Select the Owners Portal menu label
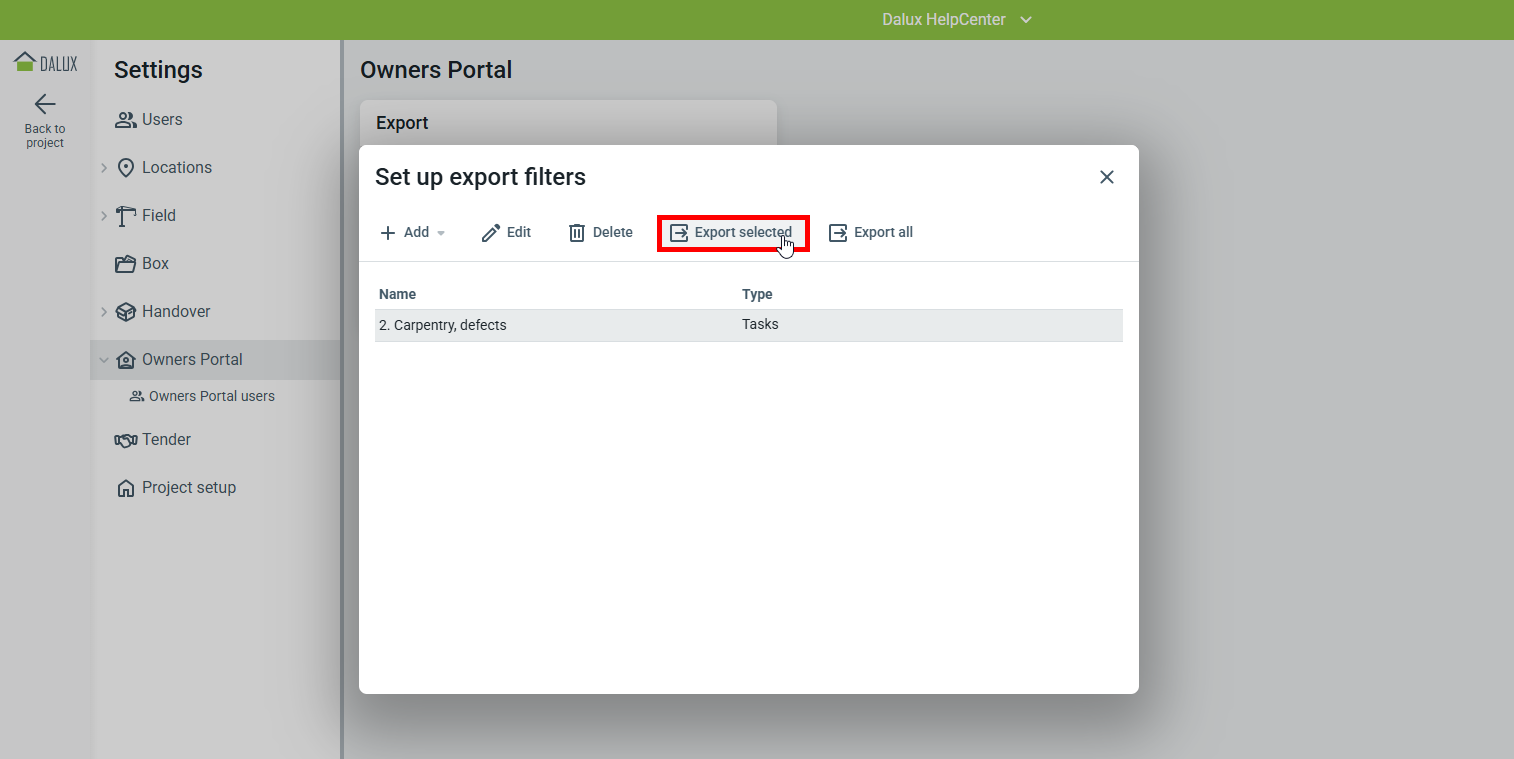The width and height of the screenshot is (1514, 759). tap(192, 360)
